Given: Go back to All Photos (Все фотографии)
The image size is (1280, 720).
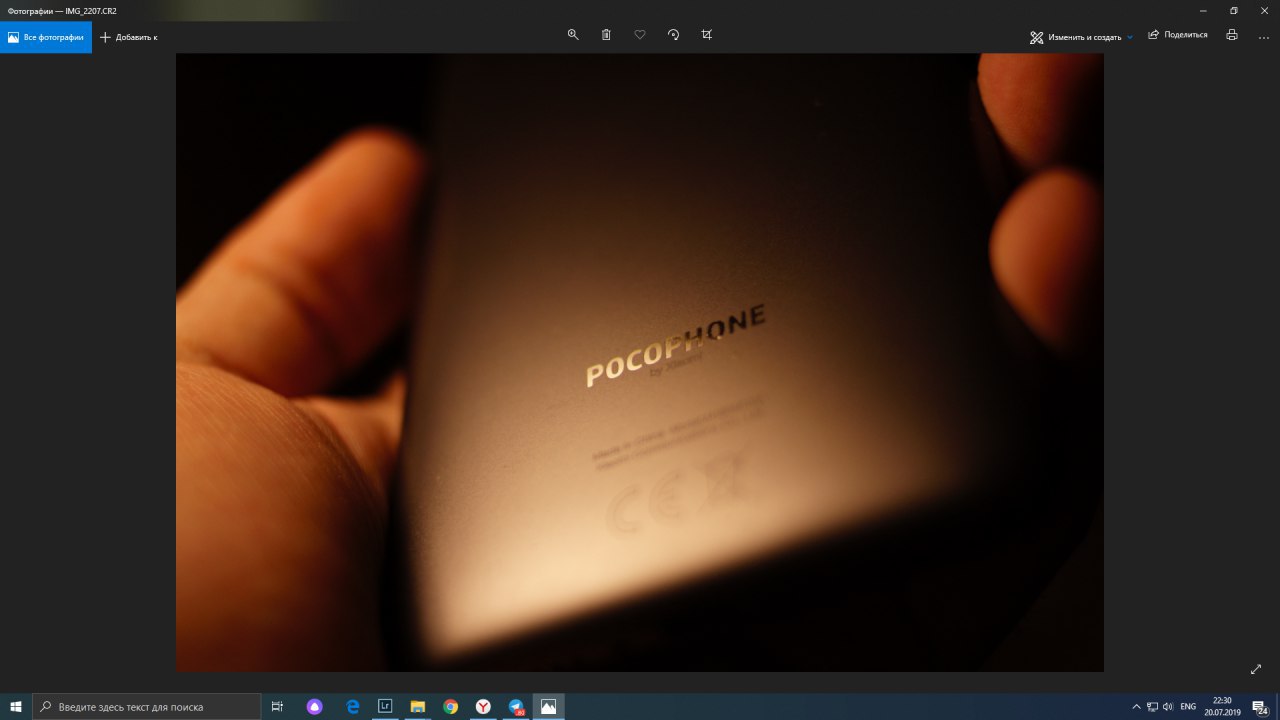Looking at the screenshot, I should tap(46, 37).
